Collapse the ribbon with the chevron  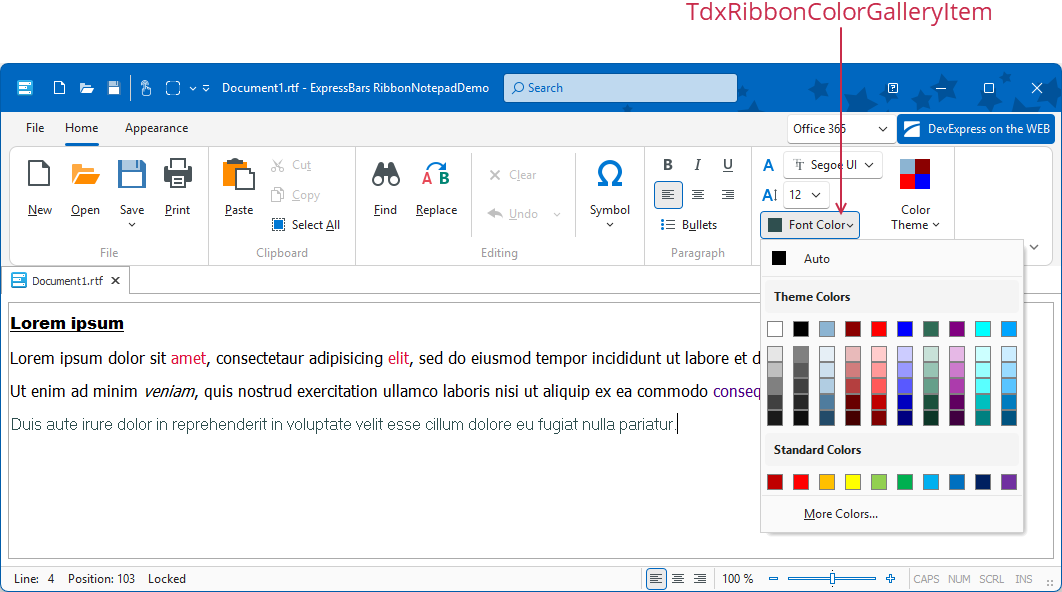coord(1034,247)
